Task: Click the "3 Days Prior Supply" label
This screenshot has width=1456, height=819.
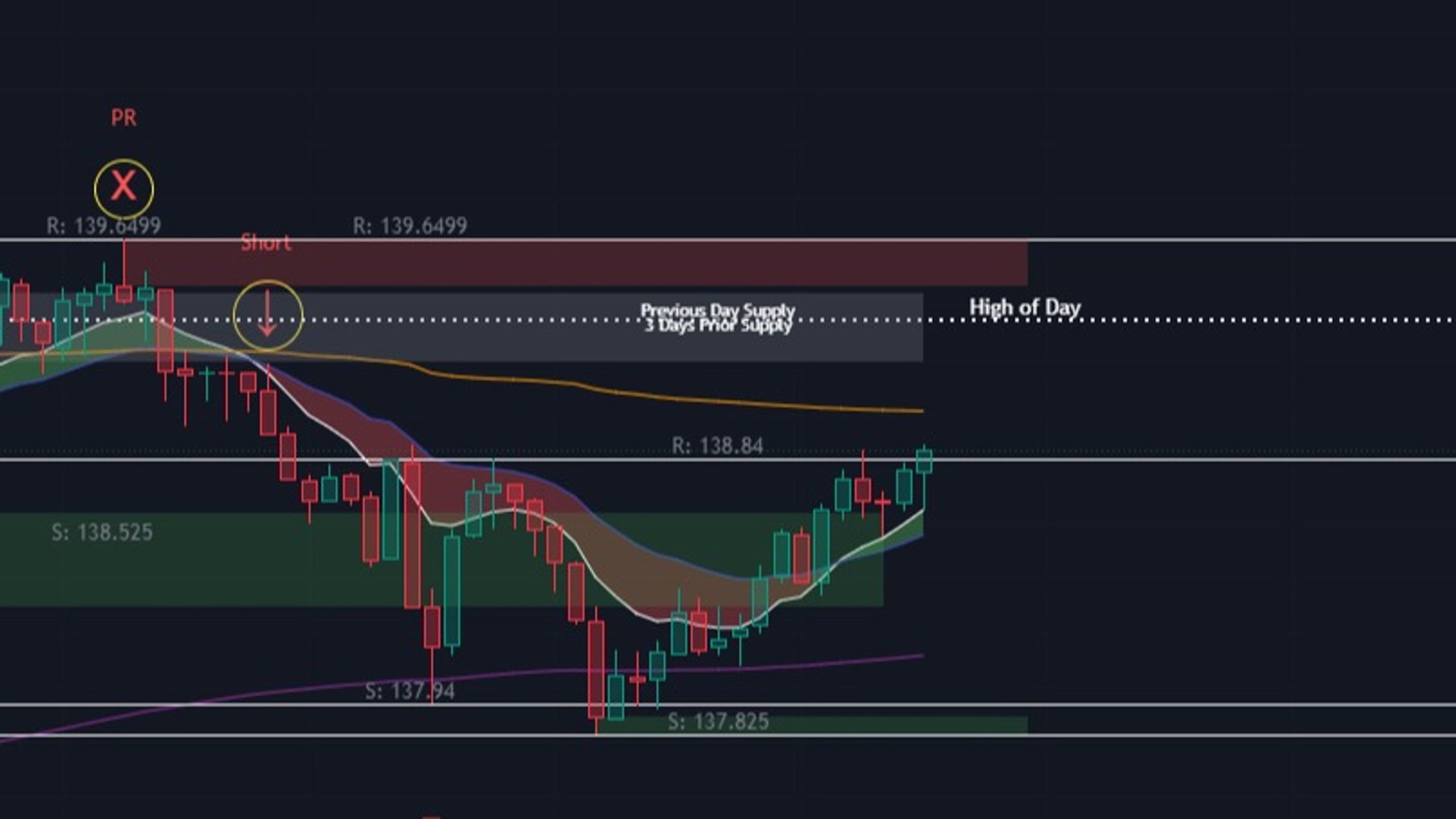Action: click(x=718, y=326)
